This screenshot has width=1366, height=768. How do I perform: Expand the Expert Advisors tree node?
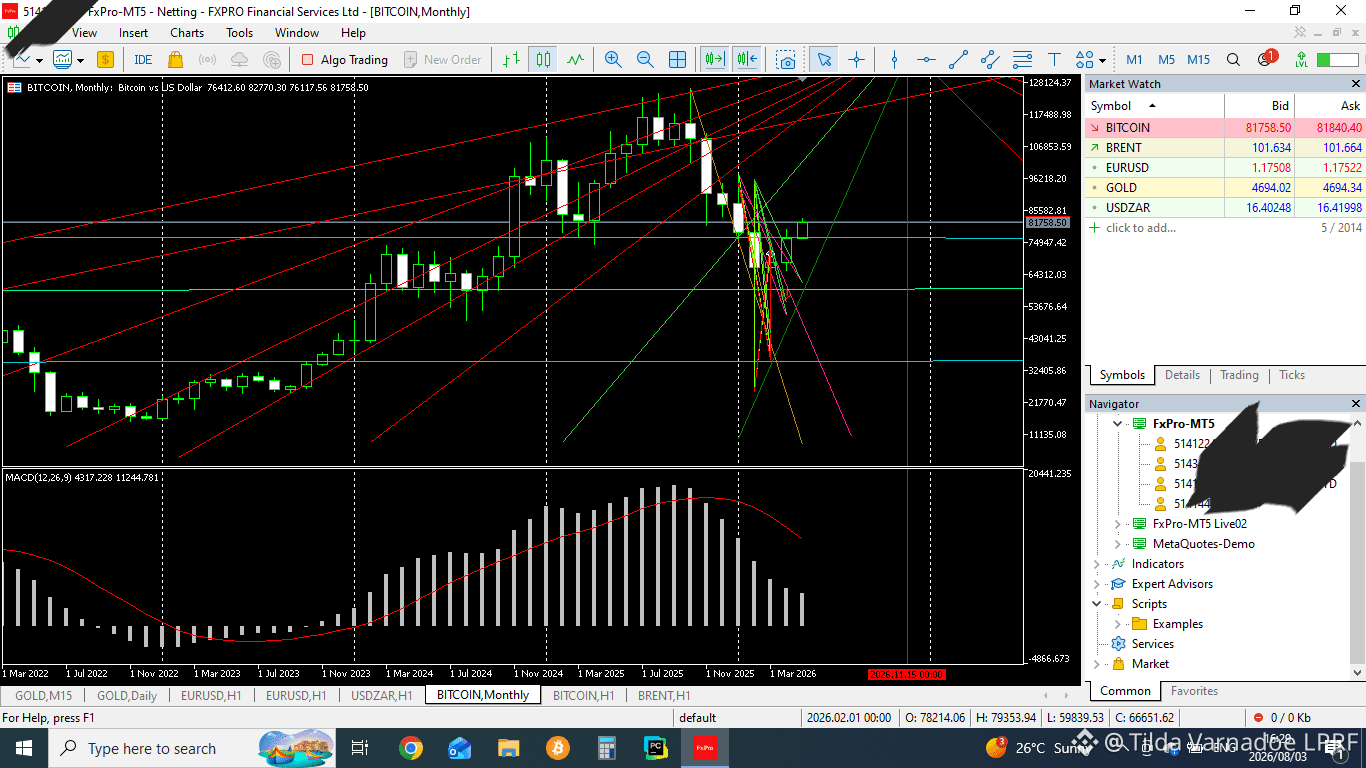(x=1097, y=584)
